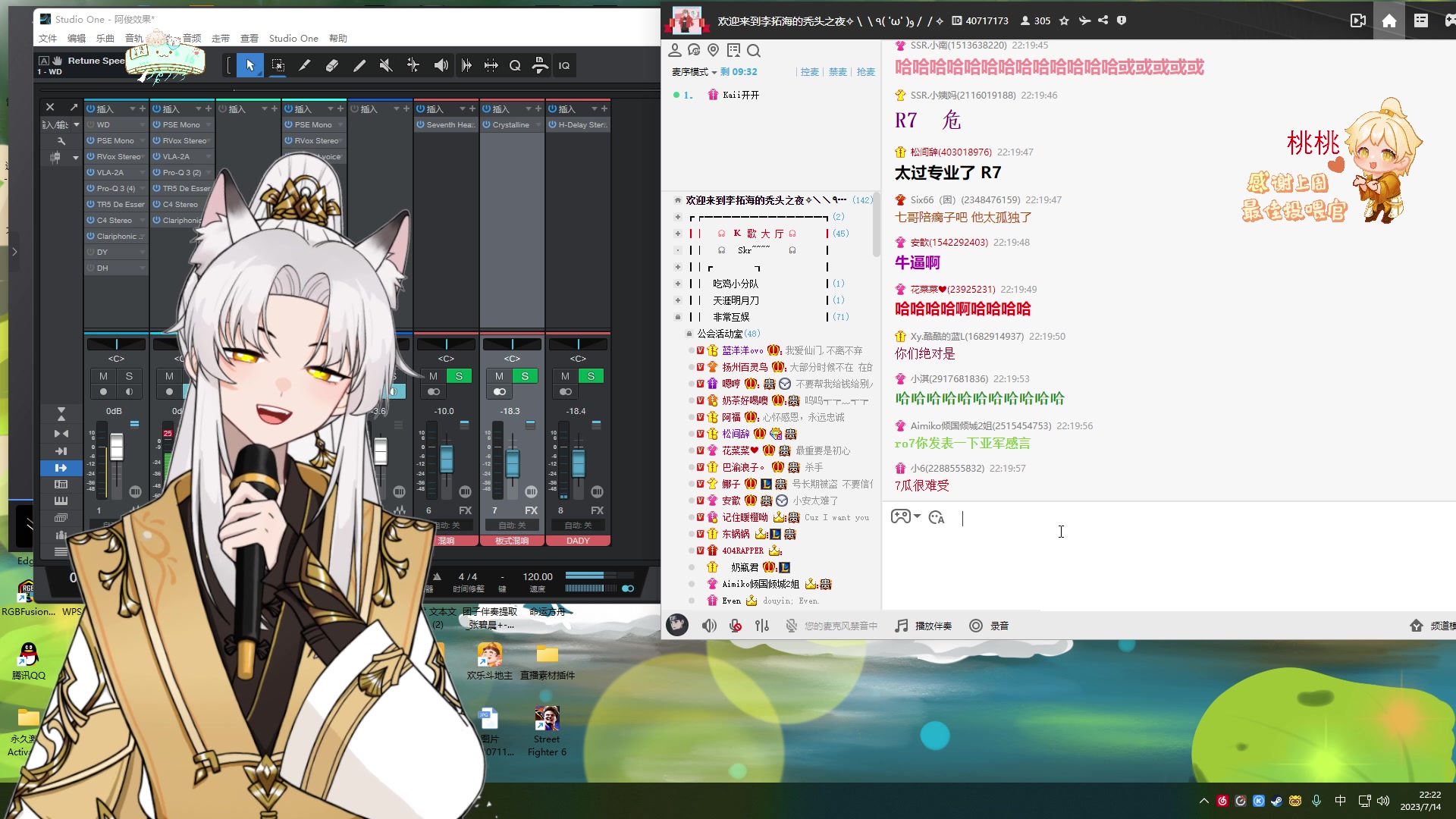Detach the mixer with the arrow icon
1456x819 pixels.
pos(74,107)
